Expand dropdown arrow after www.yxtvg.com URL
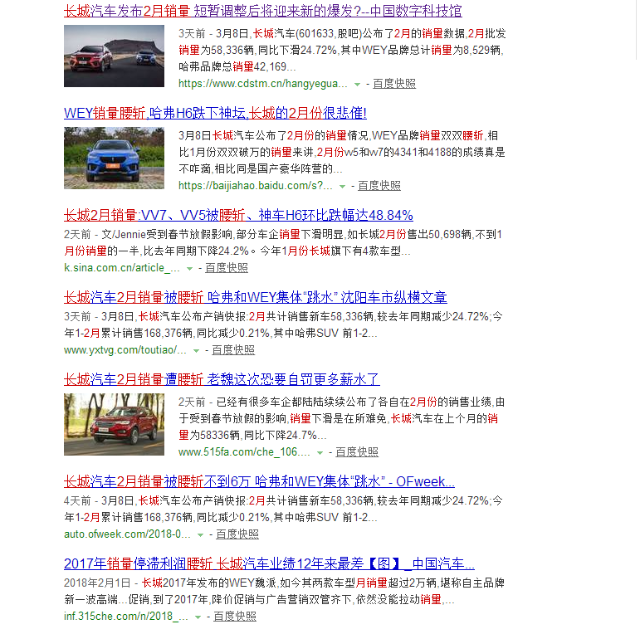This screenshot has width=640, height=634. (196, 351)
